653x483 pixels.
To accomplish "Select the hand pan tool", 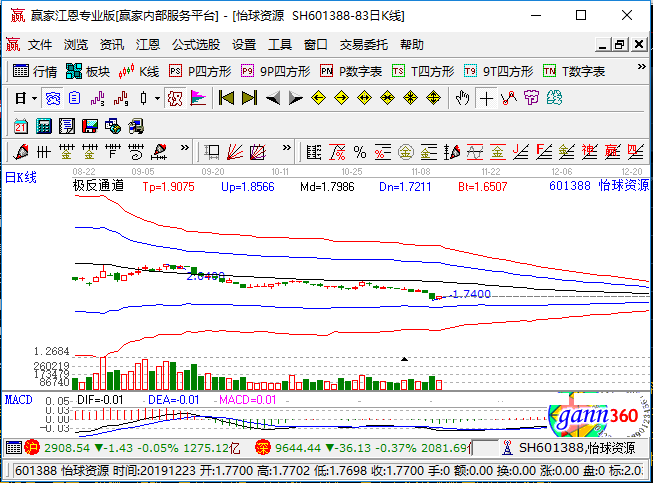I will (463, 99).
